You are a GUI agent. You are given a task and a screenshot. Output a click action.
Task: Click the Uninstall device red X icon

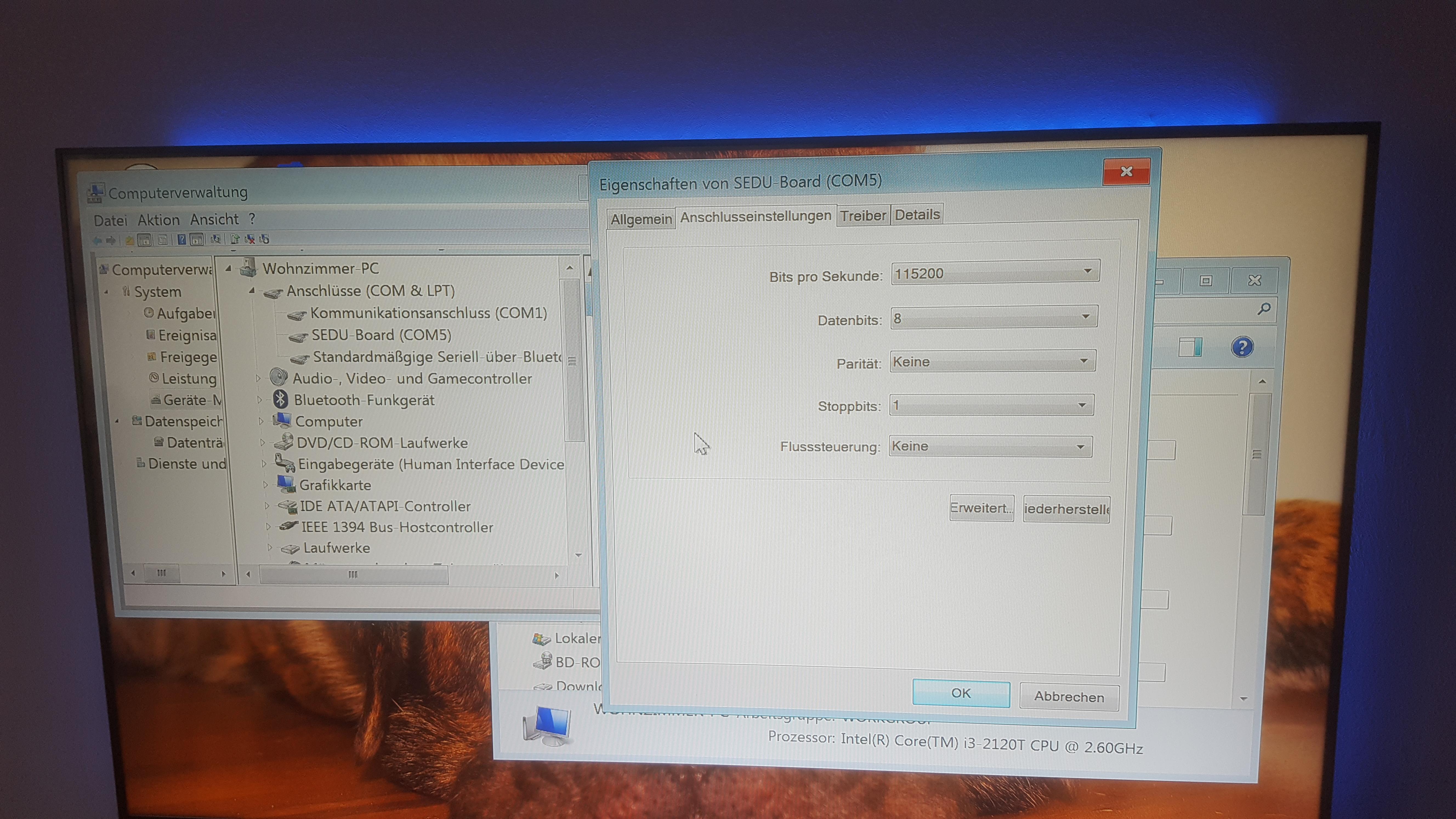coord(250,240)
